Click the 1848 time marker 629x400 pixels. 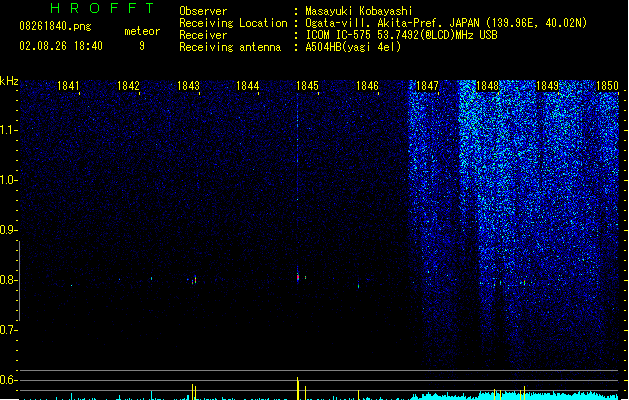[487, 86]
